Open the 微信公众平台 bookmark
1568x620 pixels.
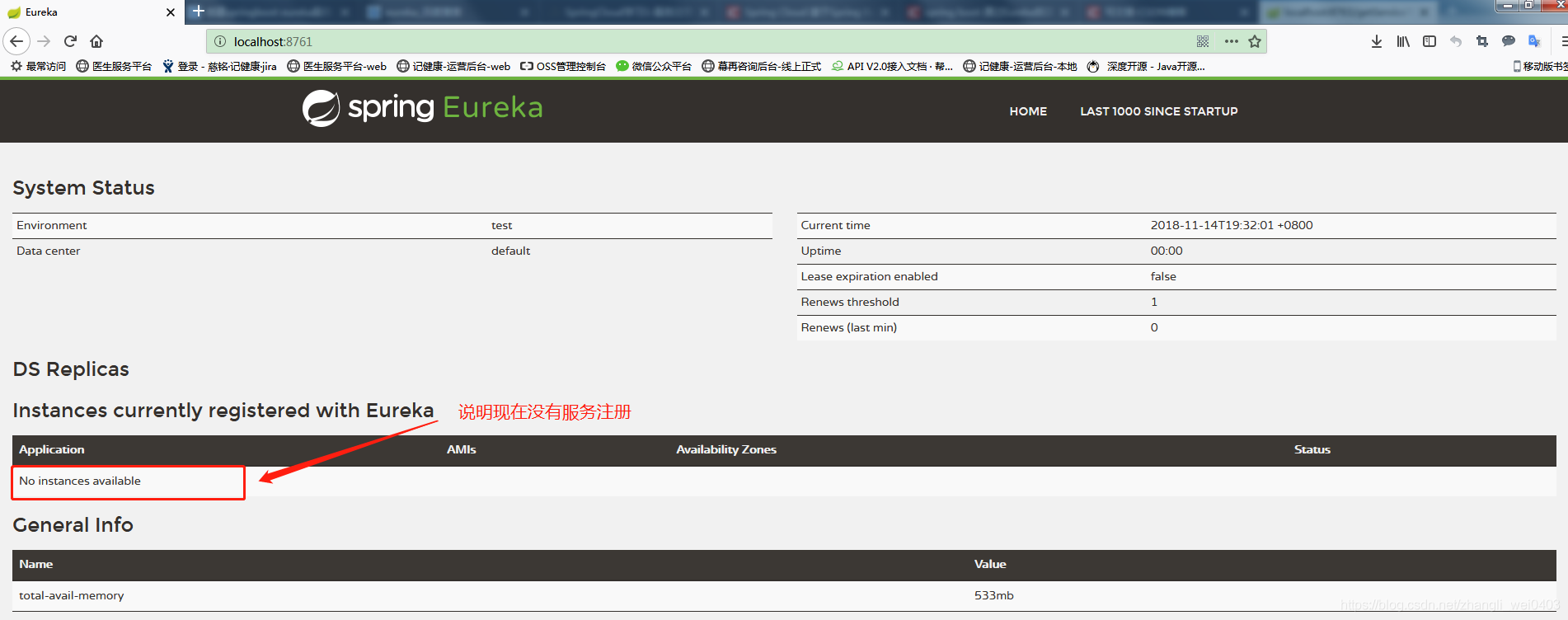654,67
